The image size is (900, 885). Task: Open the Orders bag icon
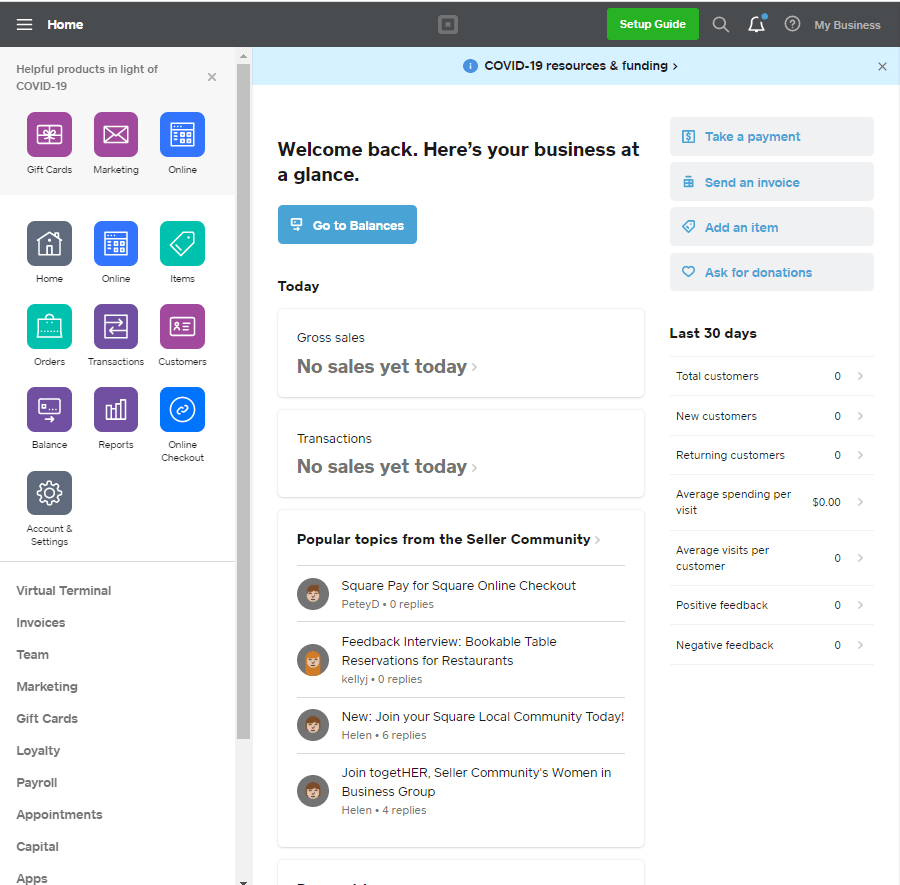tap(49, 327)
